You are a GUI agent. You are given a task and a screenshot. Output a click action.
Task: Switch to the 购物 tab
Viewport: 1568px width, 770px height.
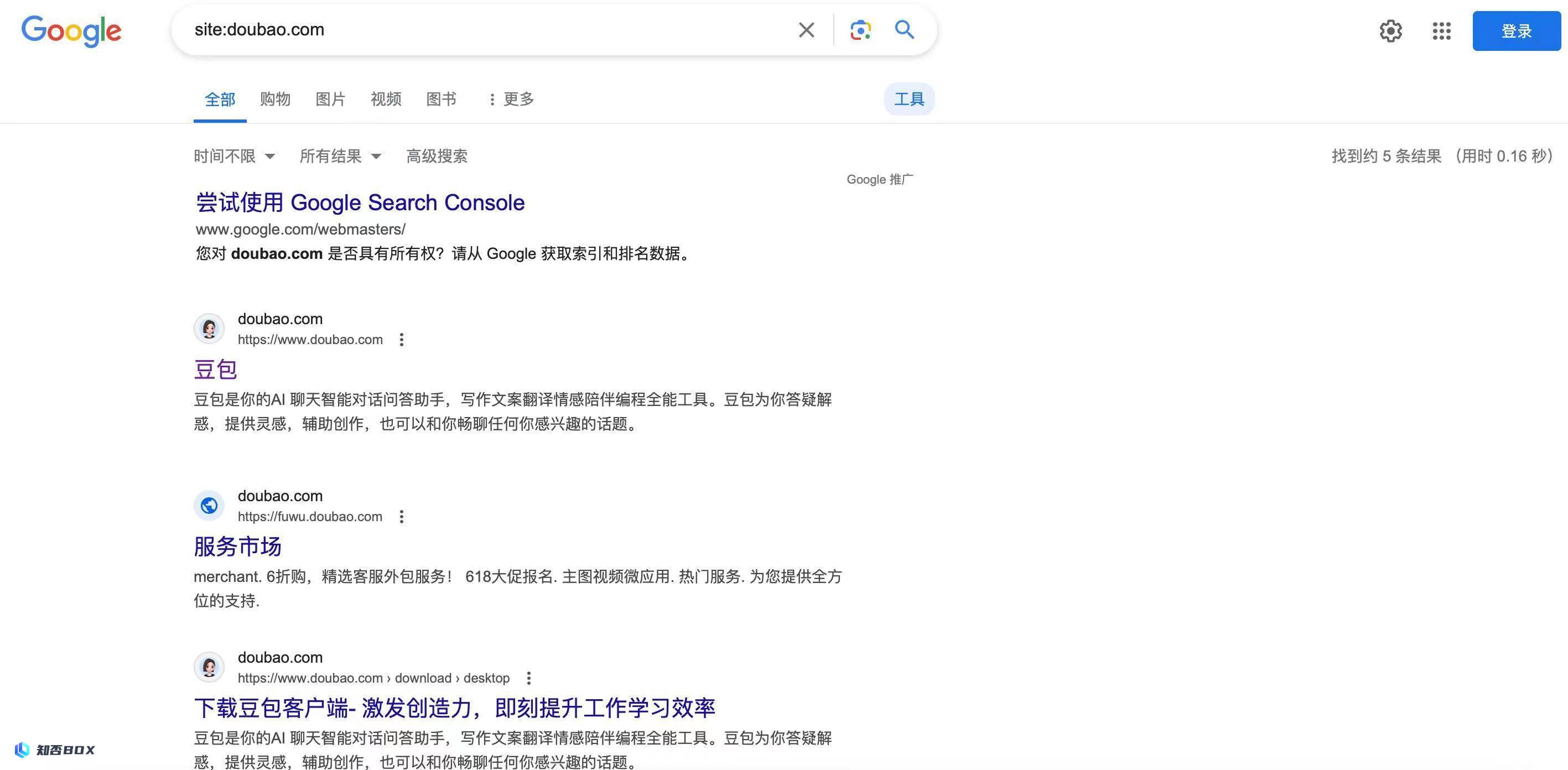[275, 99]
